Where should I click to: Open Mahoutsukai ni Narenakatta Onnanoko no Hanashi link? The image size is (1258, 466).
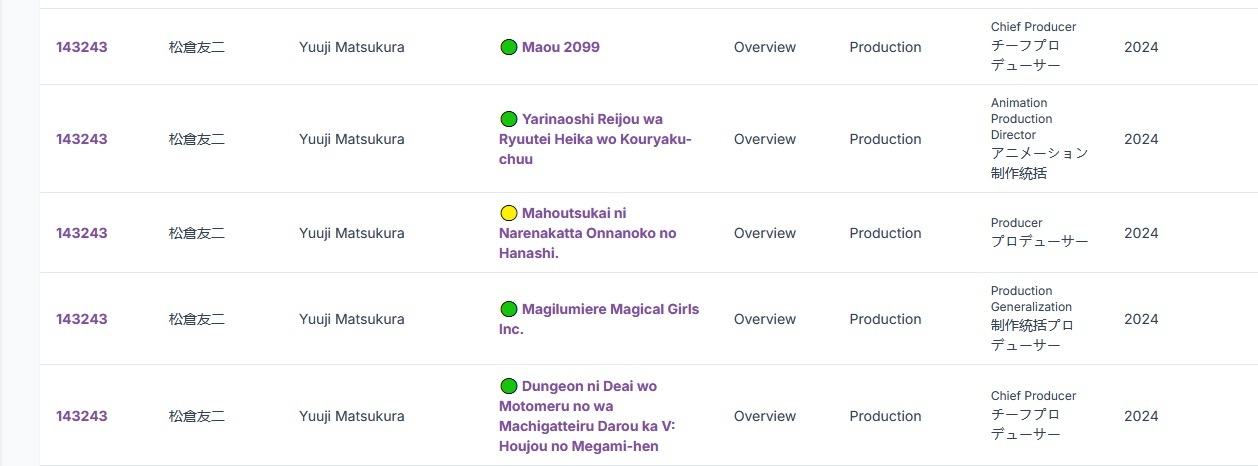coord(587,233)
